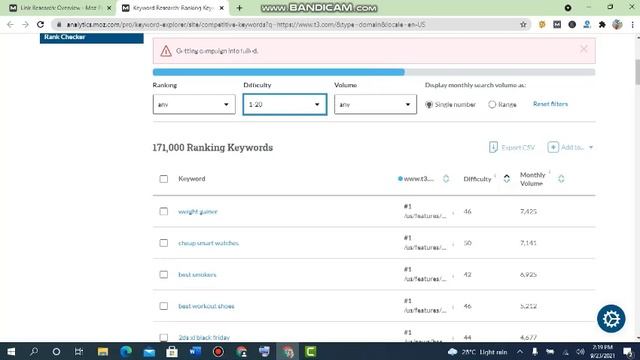Open notification center icon
Screen dimensions: 640x360
point(628,352)
